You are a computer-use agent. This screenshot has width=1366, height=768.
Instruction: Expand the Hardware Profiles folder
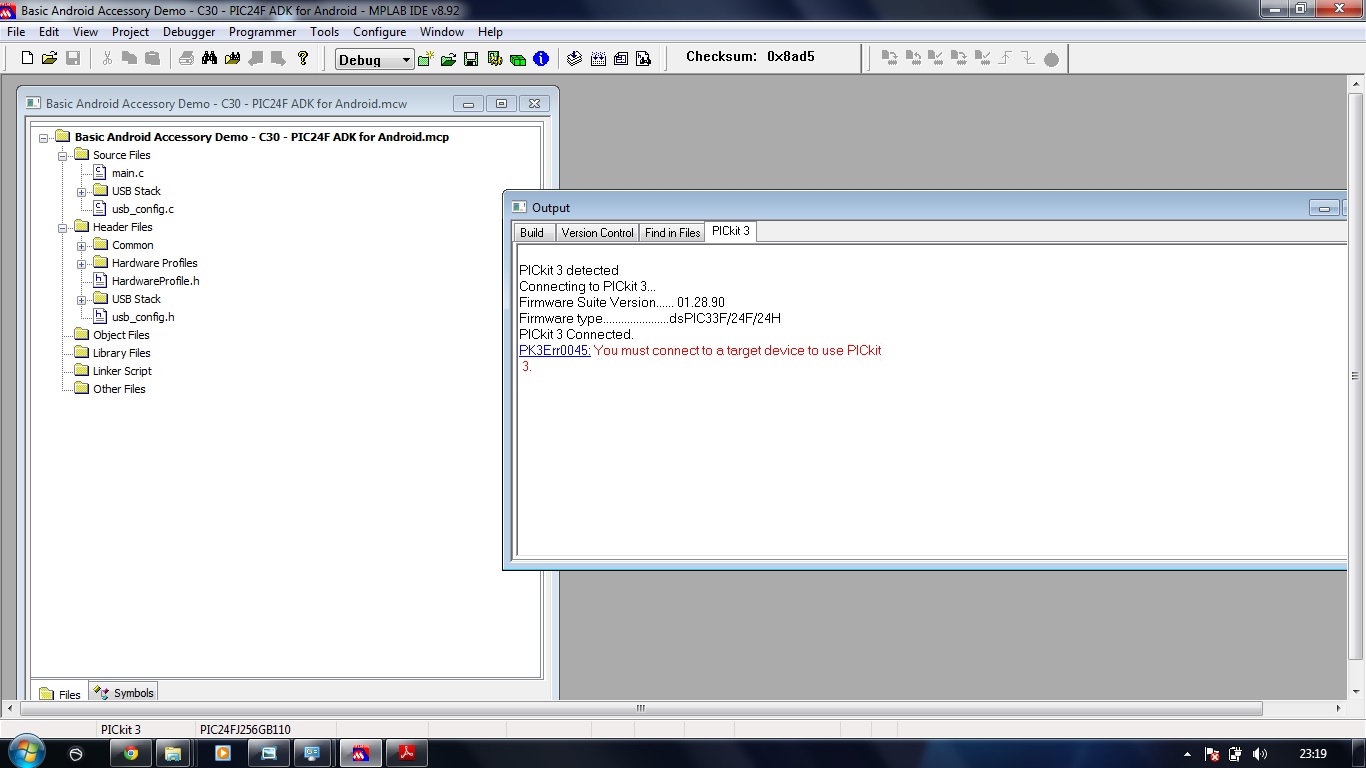[x=82, y=264]
